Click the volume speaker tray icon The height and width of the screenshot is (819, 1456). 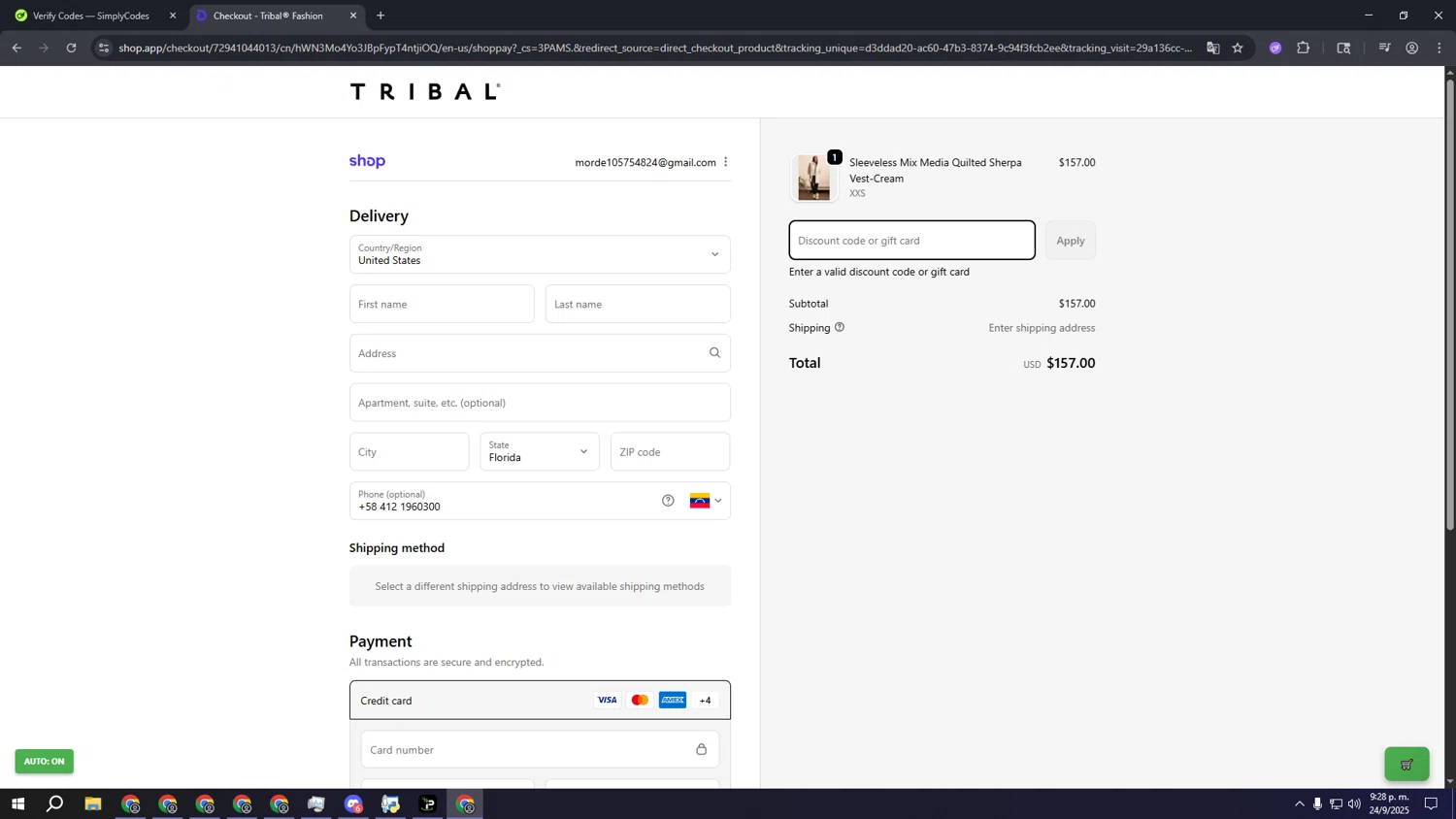(1354, 803)
